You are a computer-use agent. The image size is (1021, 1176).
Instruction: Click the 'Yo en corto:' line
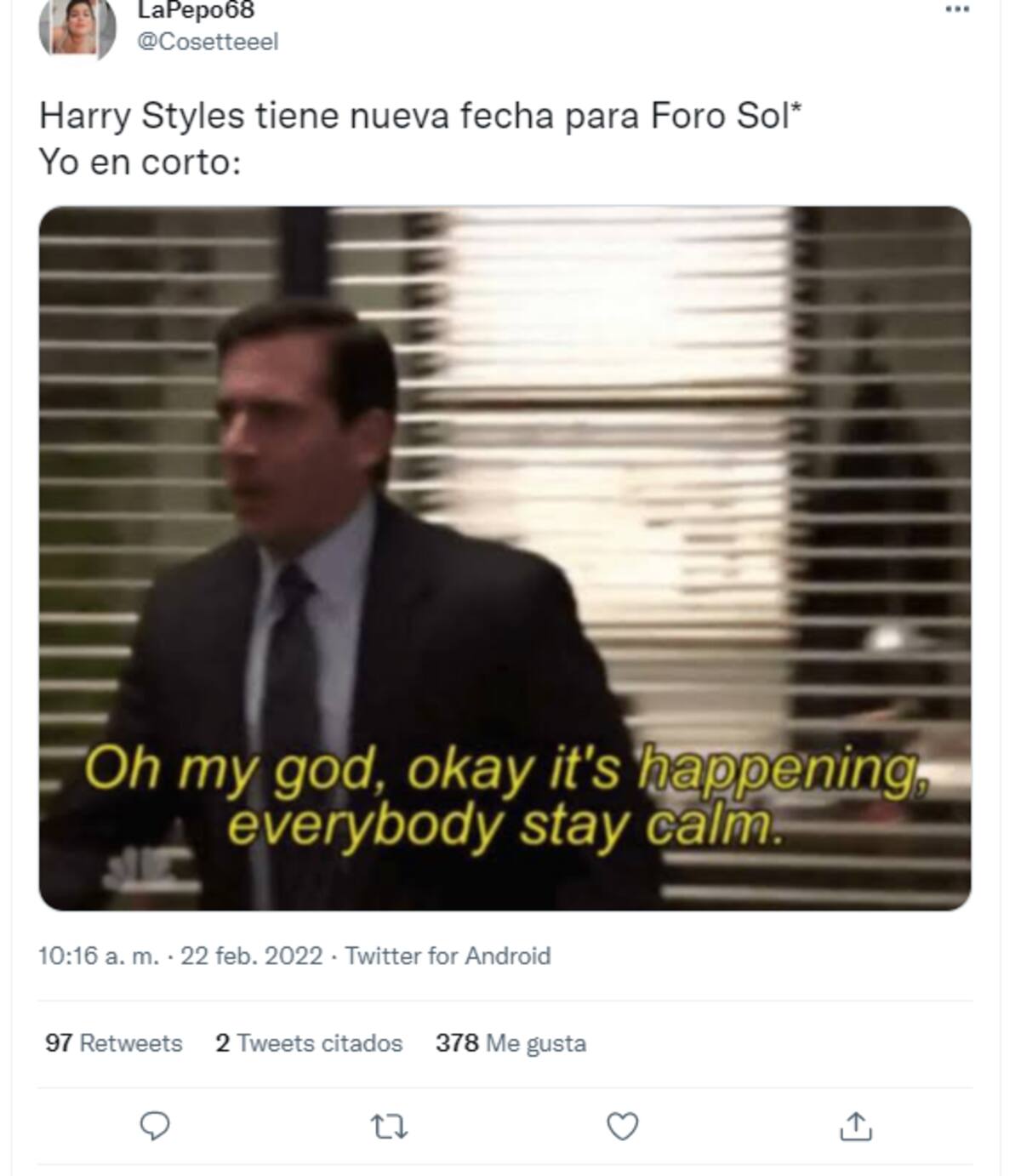(x=140, y=162)
